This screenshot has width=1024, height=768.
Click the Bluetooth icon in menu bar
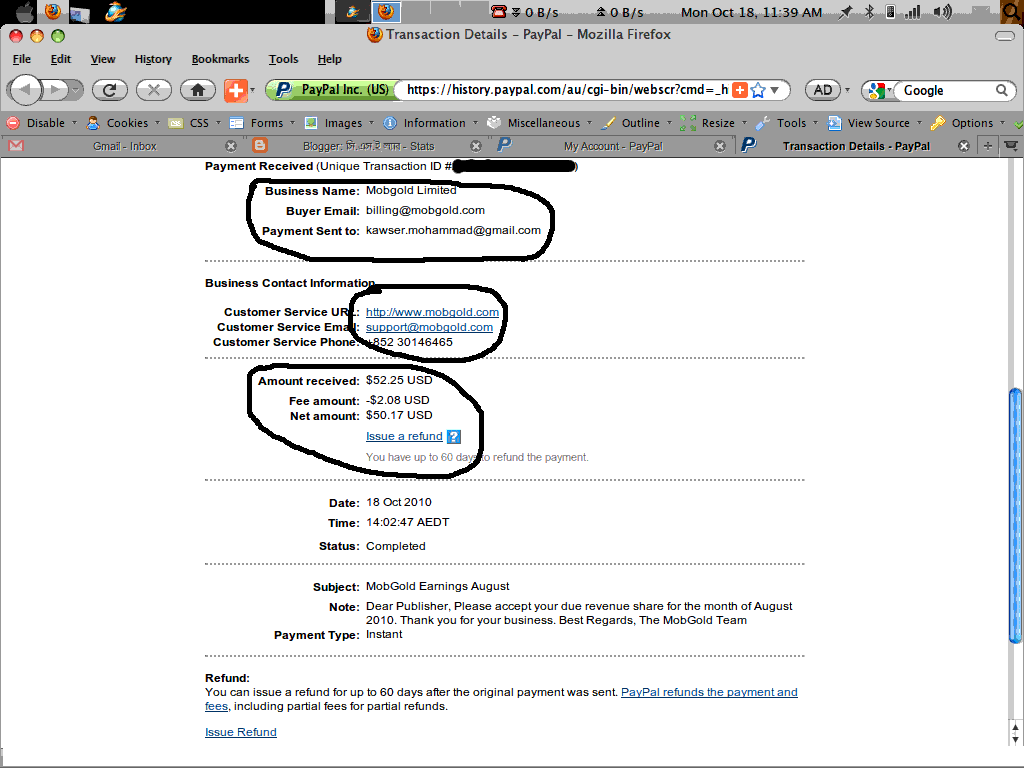(869, 12)
